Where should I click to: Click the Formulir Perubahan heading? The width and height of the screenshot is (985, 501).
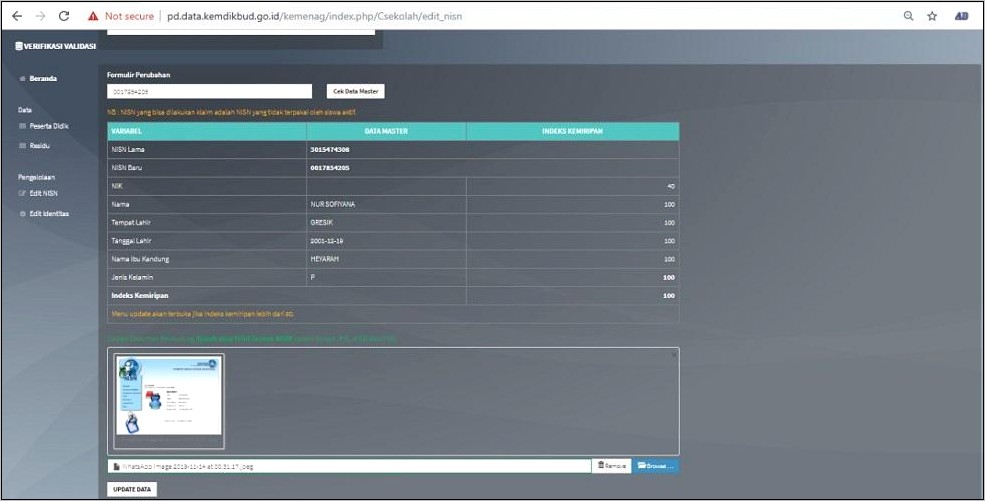point(138,75)
